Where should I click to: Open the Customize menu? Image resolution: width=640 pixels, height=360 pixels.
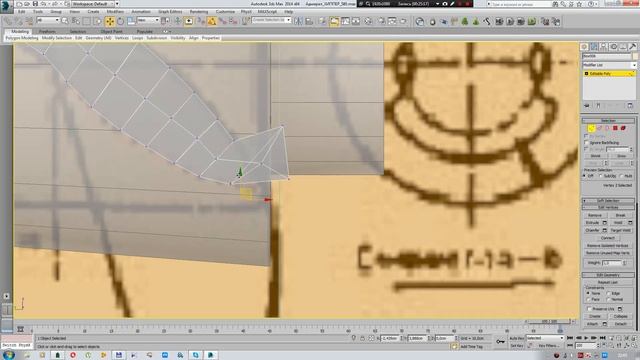(x=225, y=11)
